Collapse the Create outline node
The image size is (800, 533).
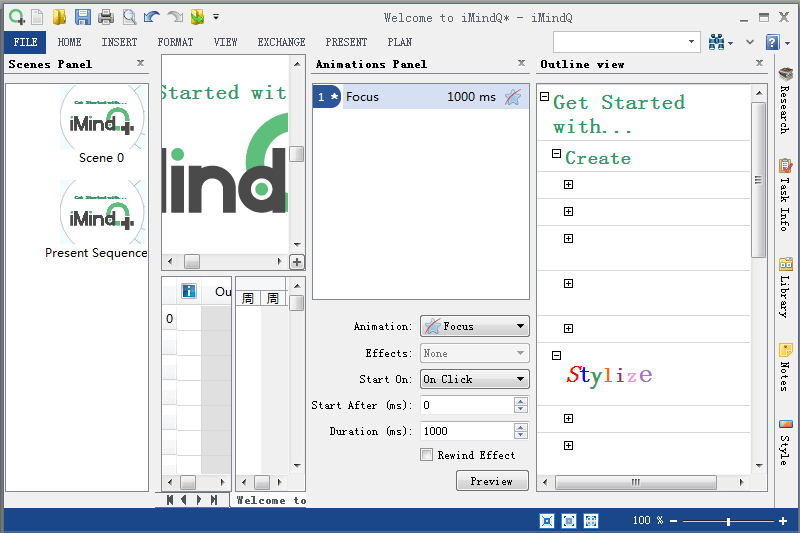point(557,154)
